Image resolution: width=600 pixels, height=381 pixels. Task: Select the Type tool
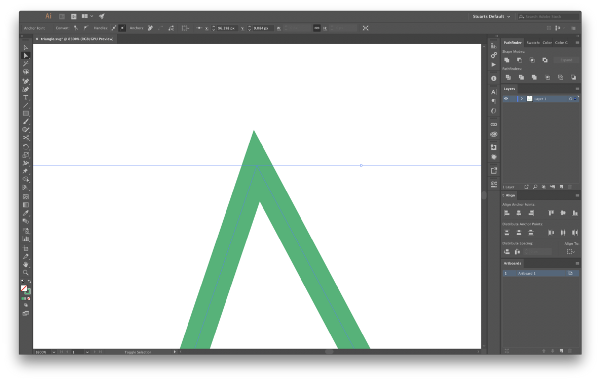(x=26, y=98)
